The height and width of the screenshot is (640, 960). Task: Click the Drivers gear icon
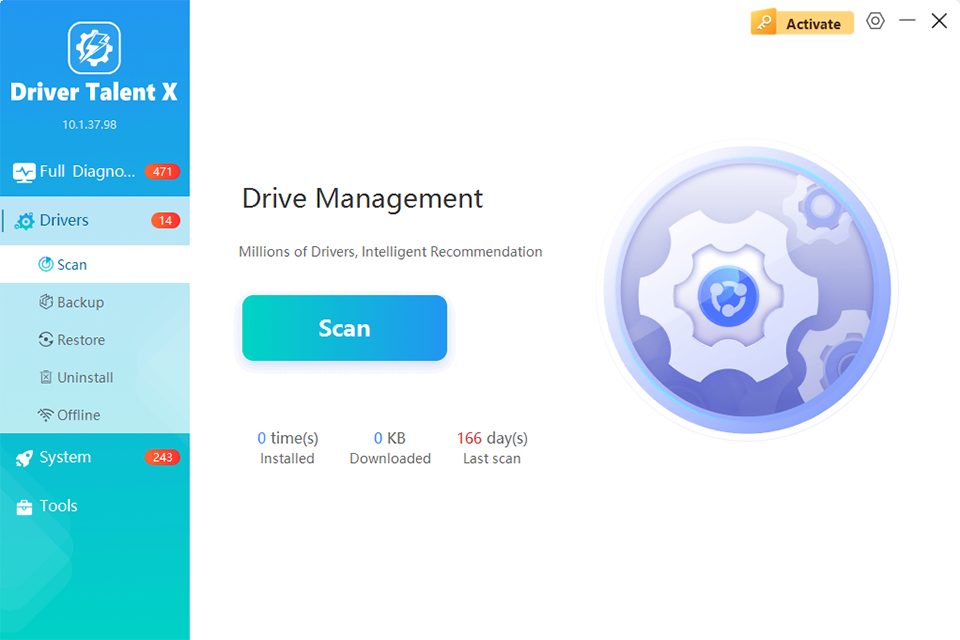24,220
